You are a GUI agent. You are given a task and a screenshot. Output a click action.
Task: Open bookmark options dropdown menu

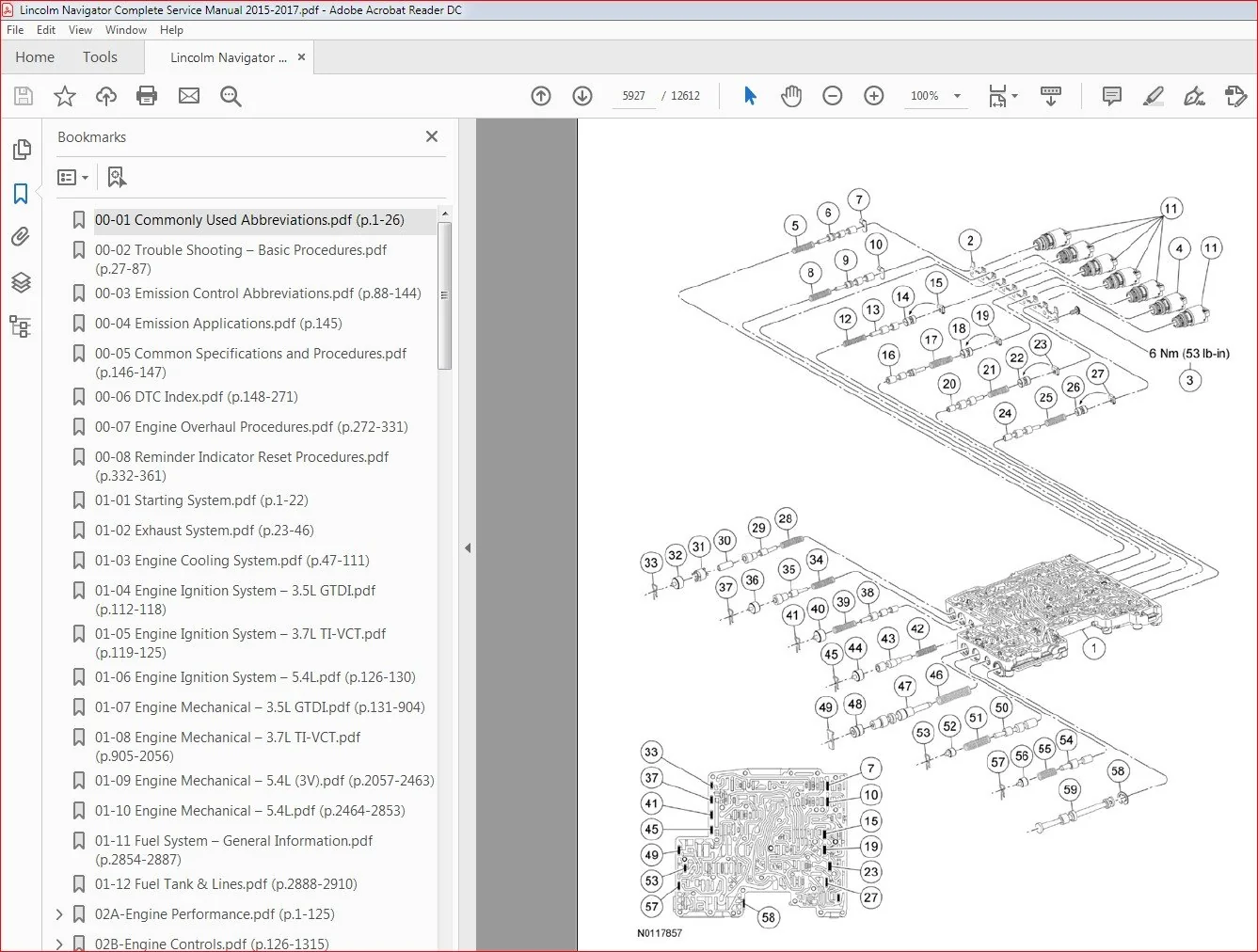pos(73,177)
